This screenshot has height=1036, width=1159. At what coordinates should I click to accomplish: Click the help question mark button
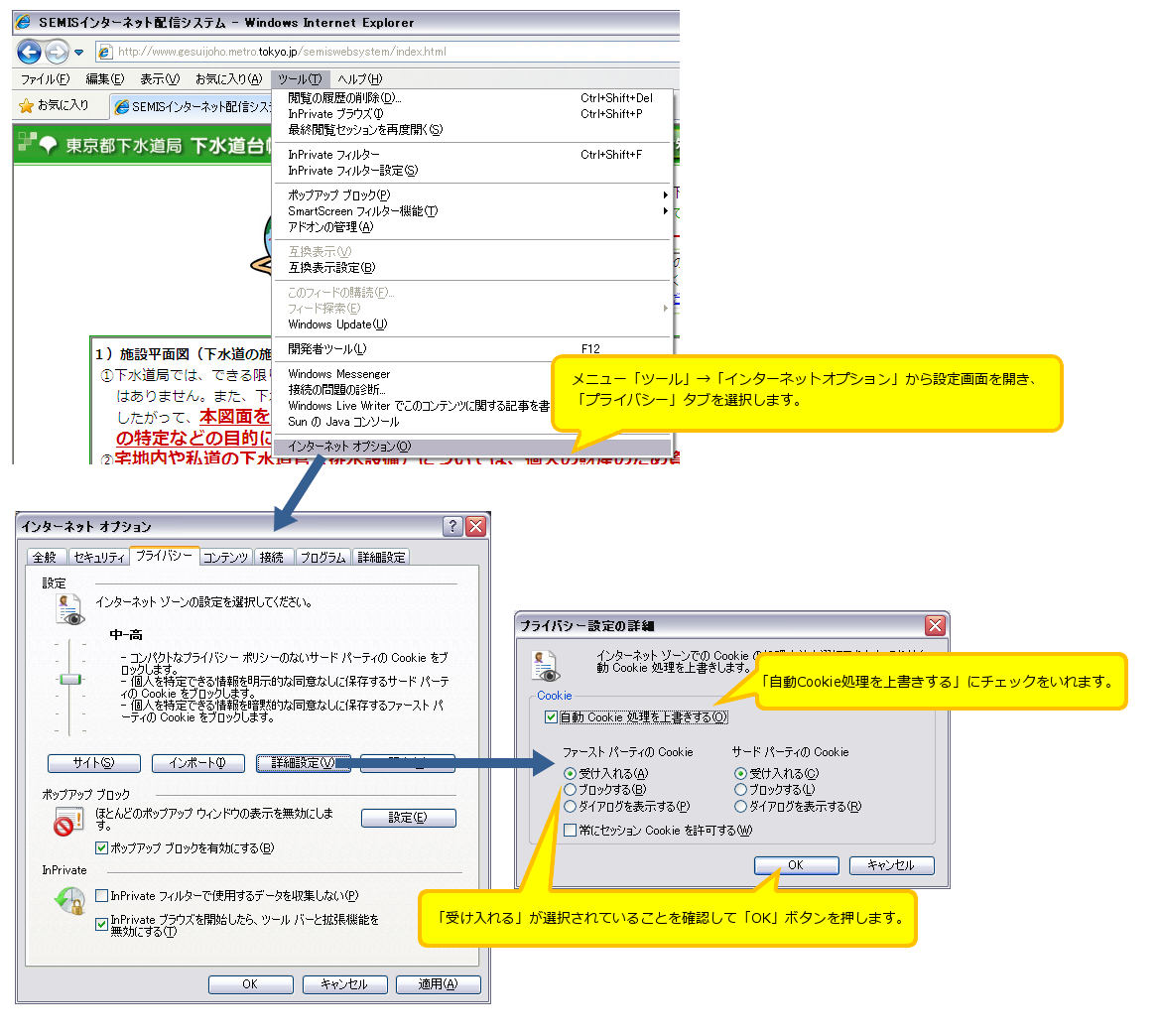[x=452, y=526]
